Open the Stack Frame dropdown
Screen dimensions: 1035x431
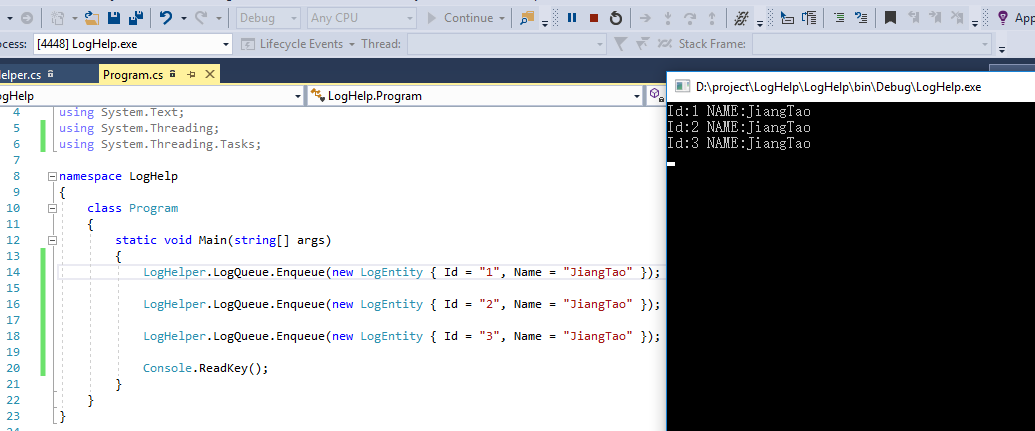[872, 44]
